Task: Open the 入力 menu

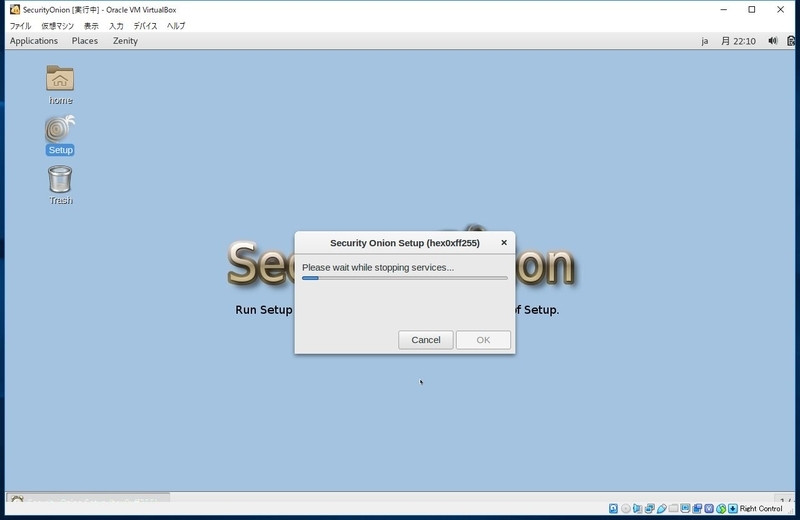Action: 116,26
